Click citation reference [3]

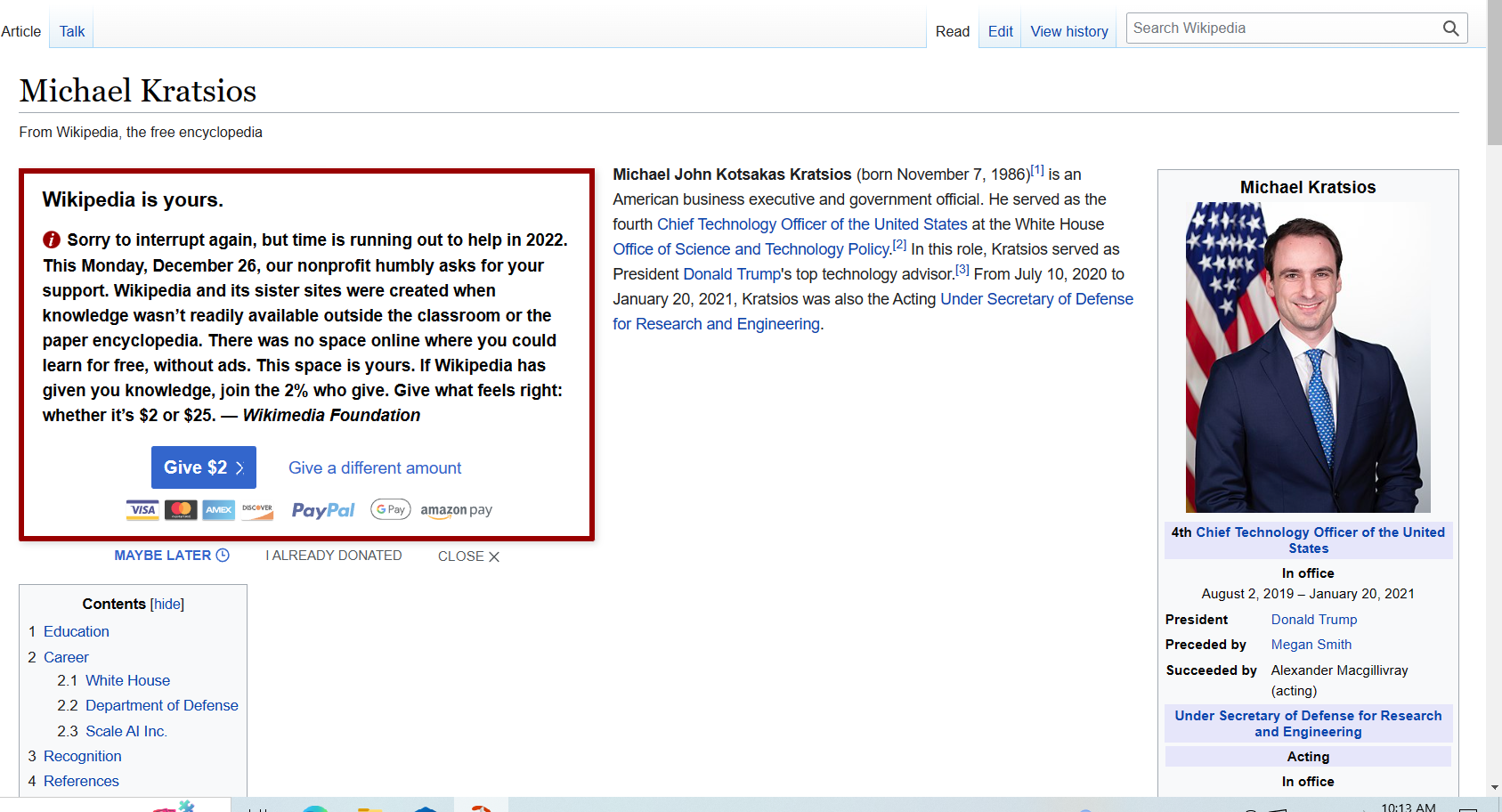pyautogui.click(x=962, y=269)
